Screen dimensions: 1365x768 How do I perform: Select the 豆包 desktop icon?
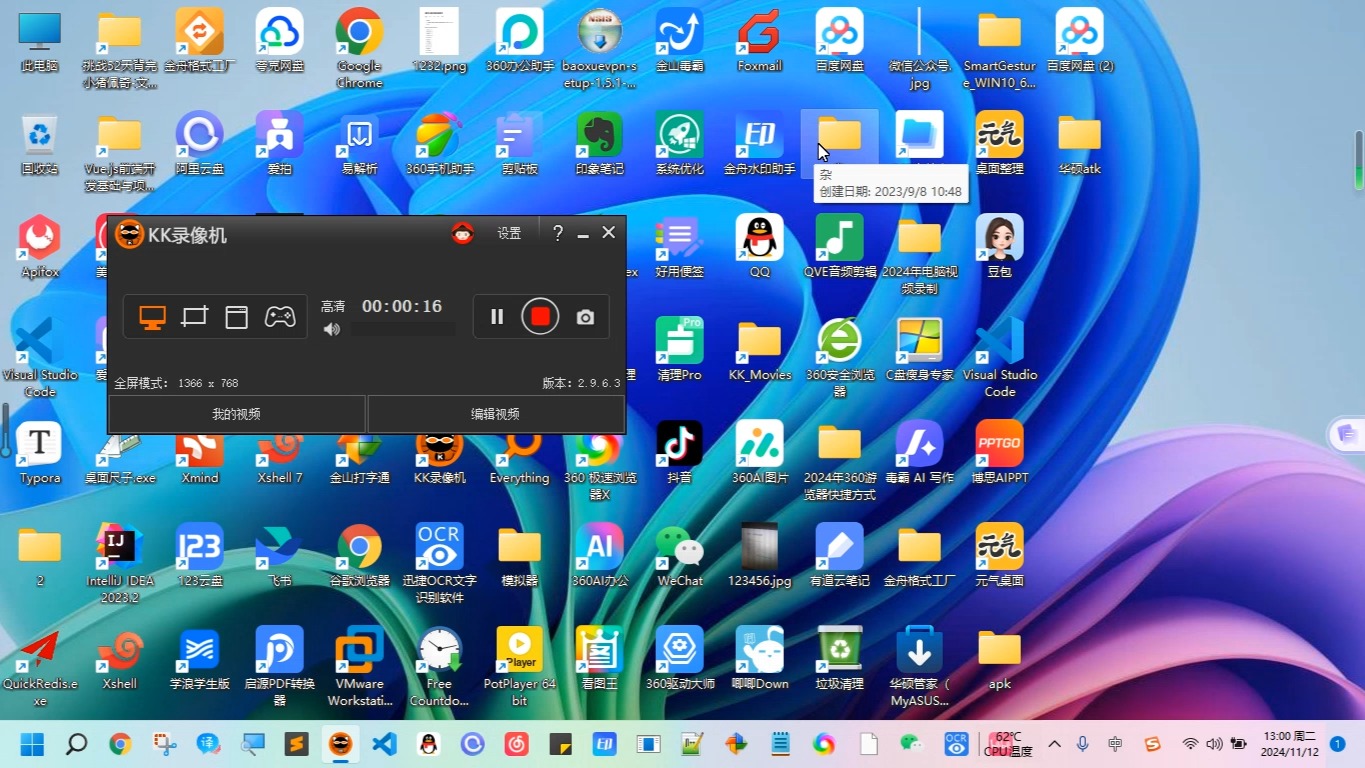coord(1000,247)
